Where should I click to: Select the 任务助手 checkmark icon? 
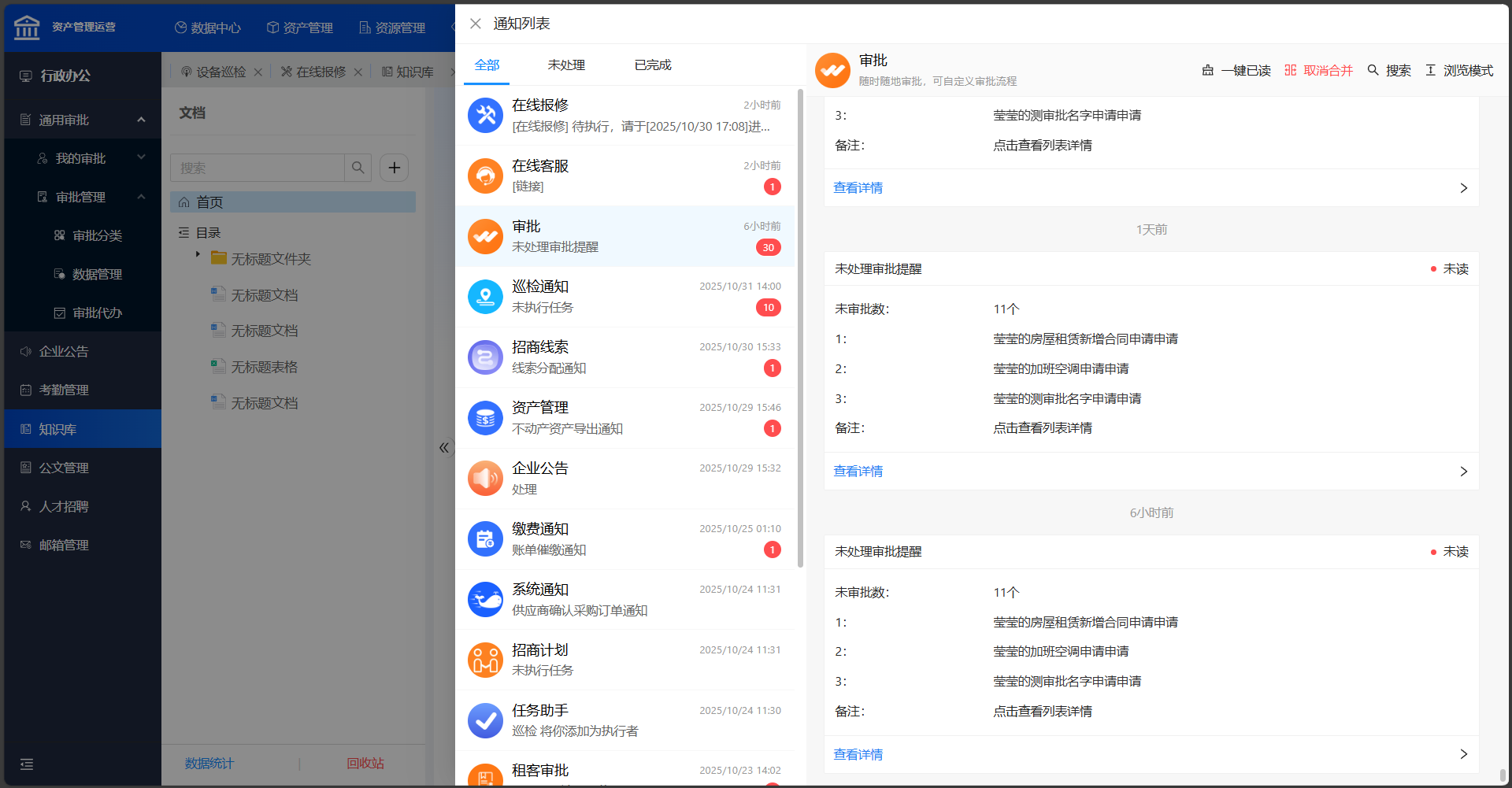point(485,720)
